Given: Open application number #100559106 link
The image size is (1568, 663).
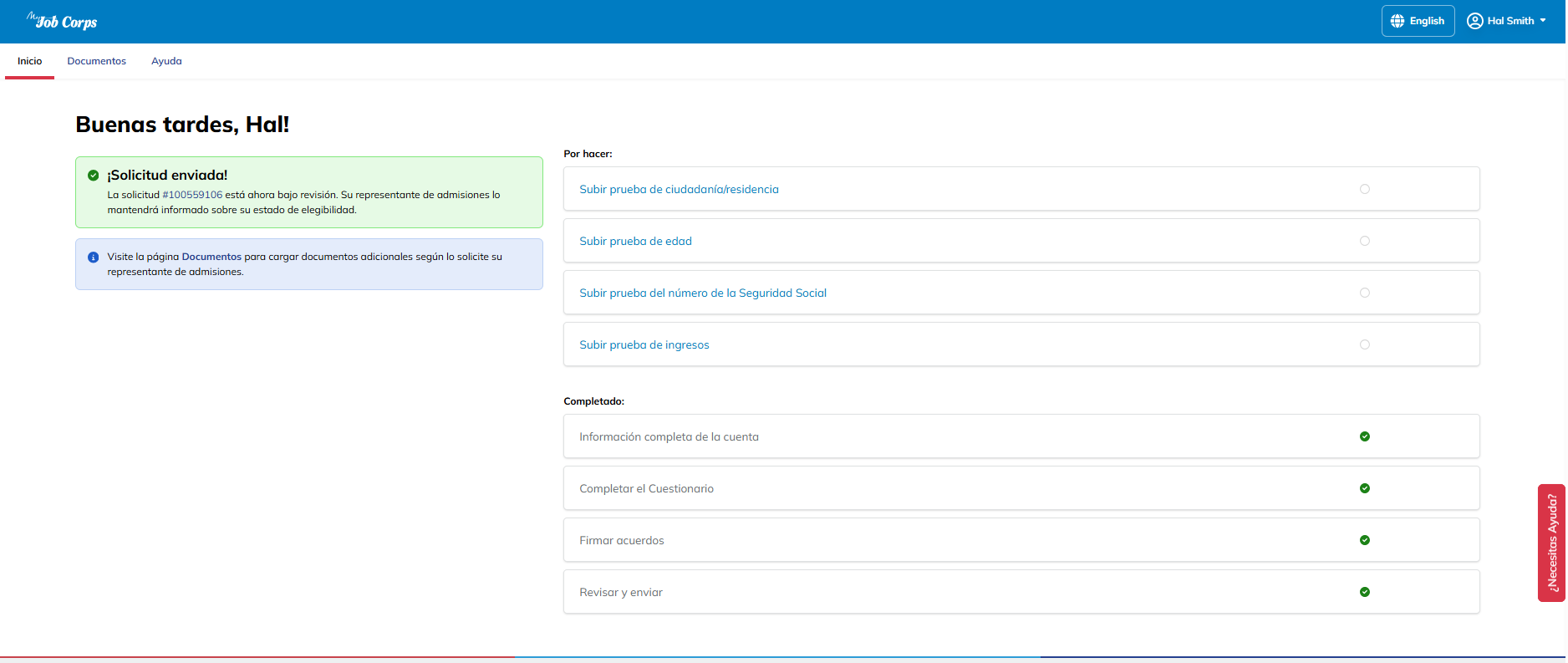Looking at the screenshot, I should tap(192, 195).
